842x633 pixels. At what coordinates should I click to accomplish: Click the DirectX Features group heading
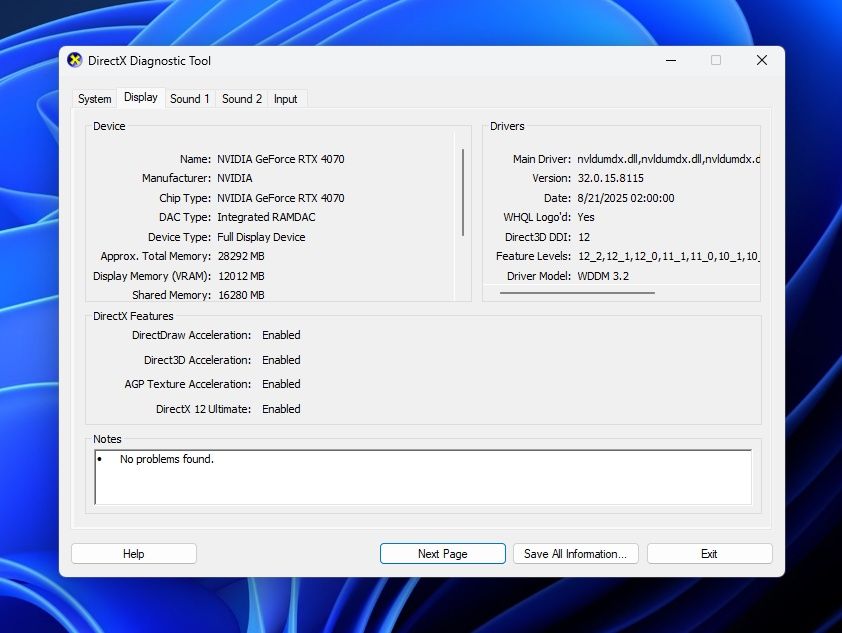(x=133, y=316)
